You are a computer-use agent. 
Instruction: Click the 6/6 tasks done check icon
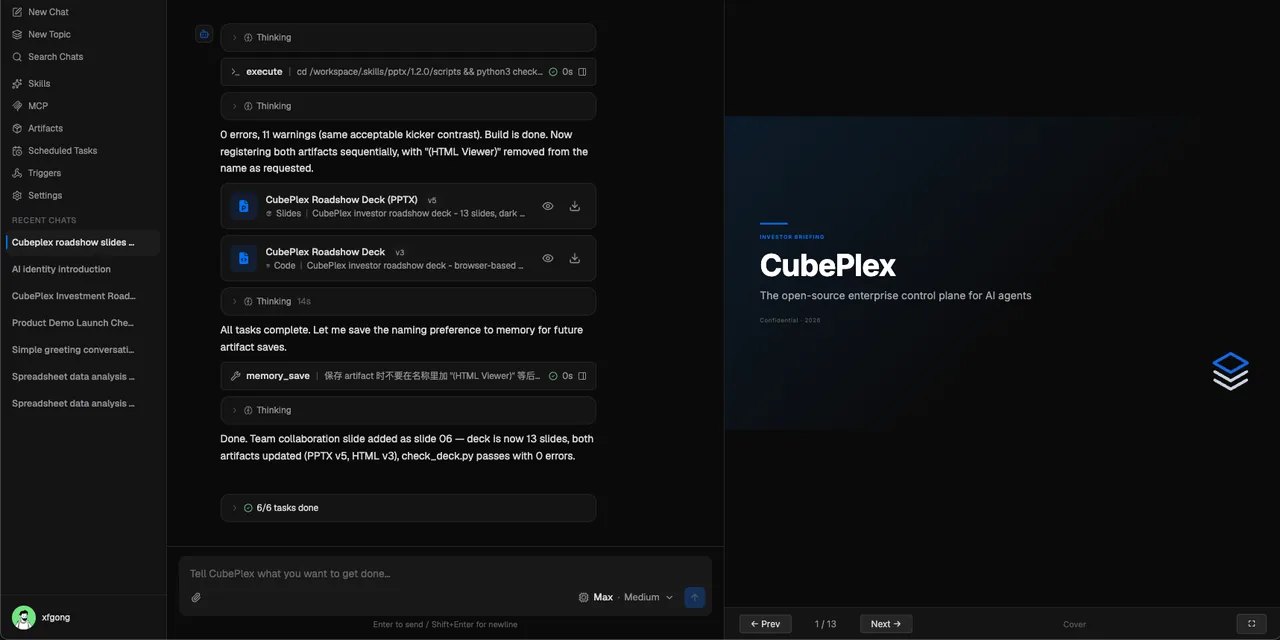pos(248,508)
